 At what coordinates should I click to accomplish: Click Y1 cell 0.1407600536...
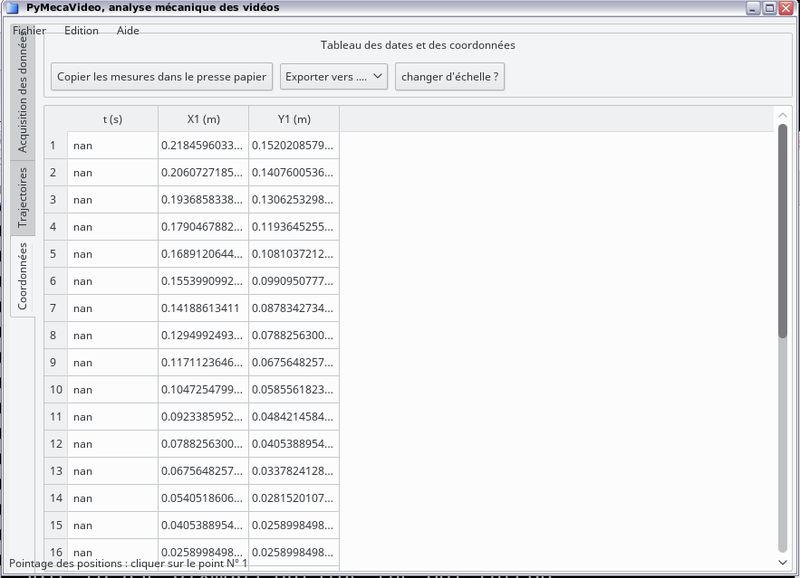coord(294,172)
